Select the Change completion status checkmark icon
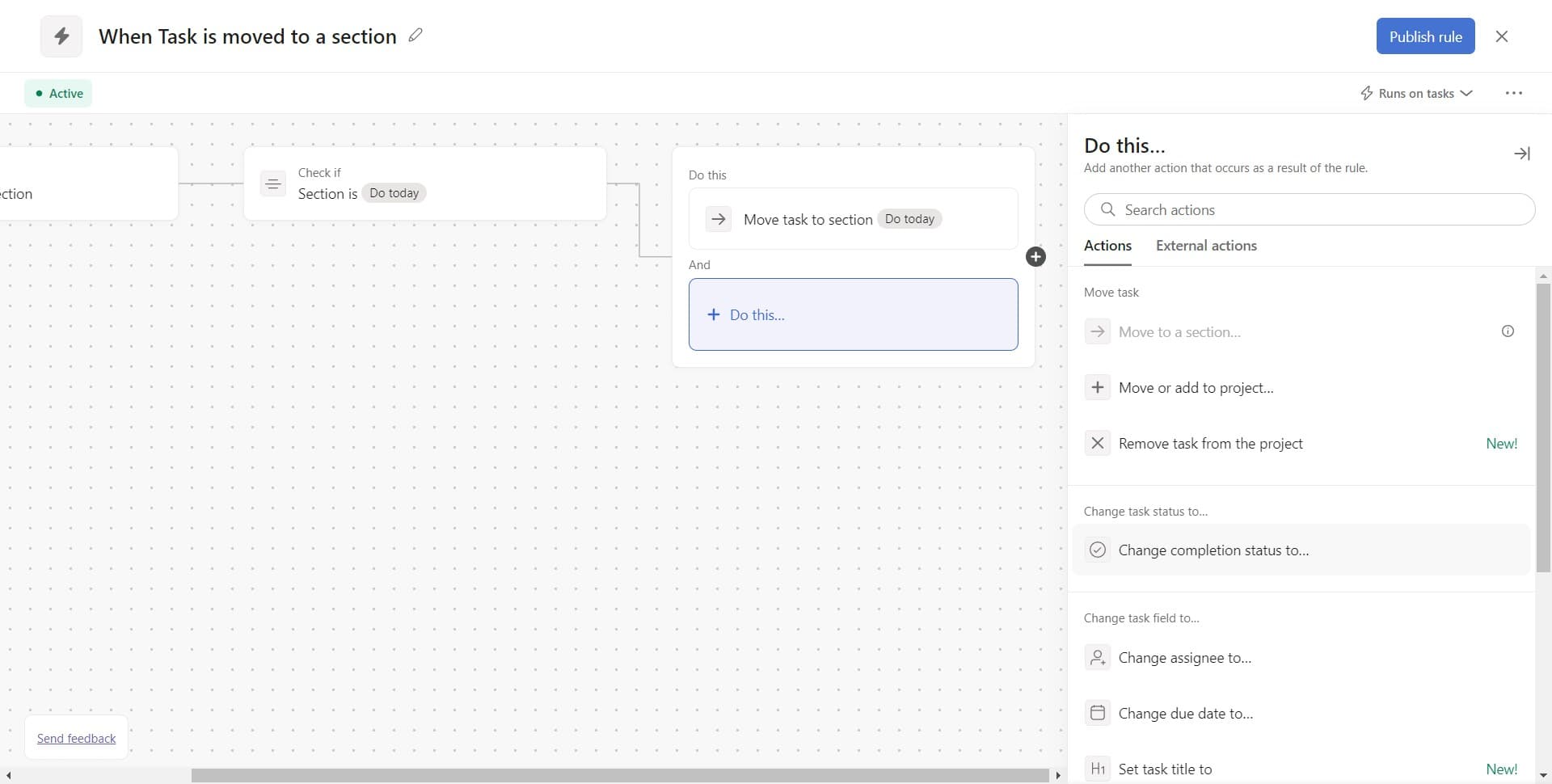The image size is (1552, 784). (1097, 550)
